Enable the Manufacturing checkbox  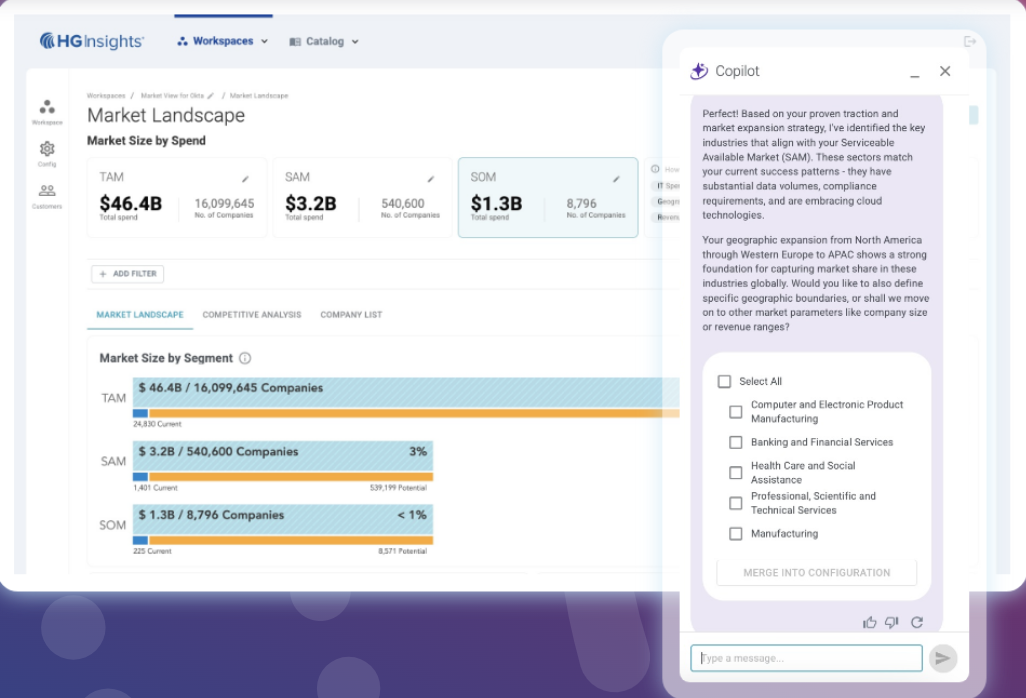735,534
